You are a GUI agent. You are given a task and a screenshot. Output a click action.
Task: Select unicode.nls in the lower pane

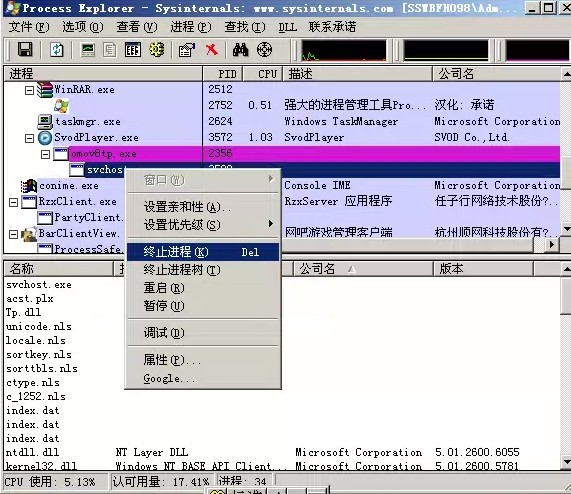pos(39,327)
